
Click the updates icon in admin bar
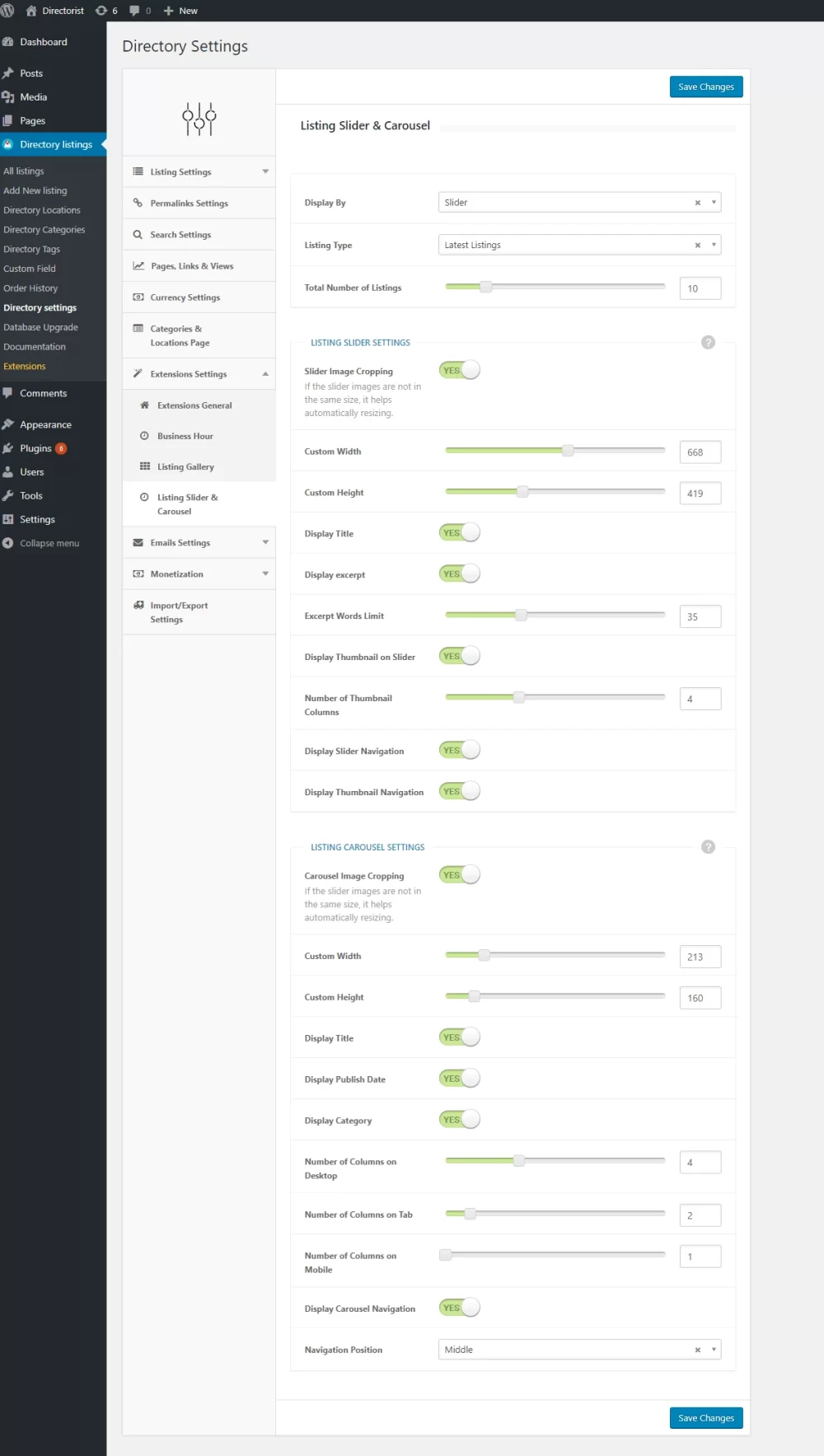[x=101, y=11]
